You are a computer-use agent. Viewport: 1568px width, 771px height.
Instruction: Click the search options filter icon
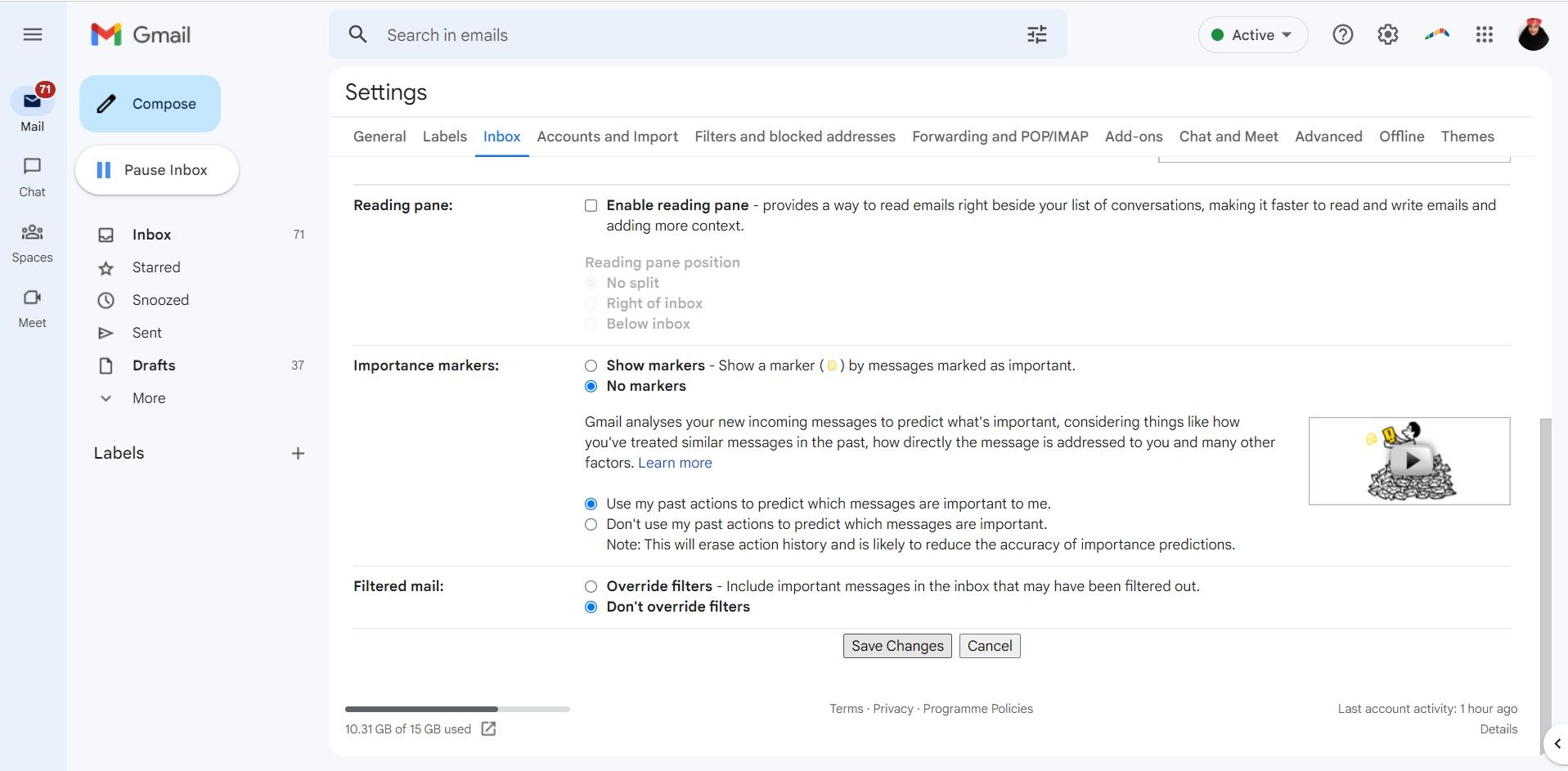[x=1036, y=34]
